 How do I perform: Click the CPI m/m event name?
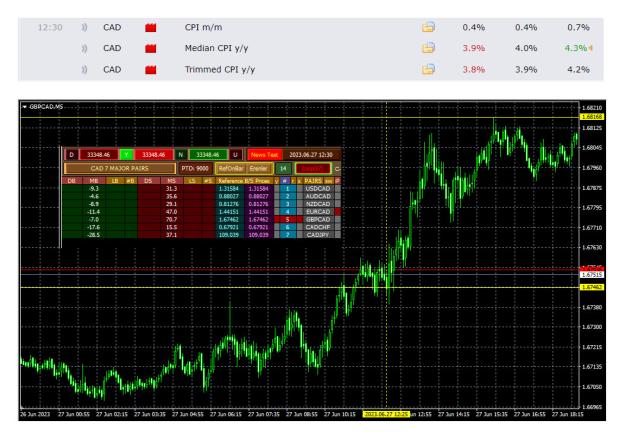click(203, 28)
